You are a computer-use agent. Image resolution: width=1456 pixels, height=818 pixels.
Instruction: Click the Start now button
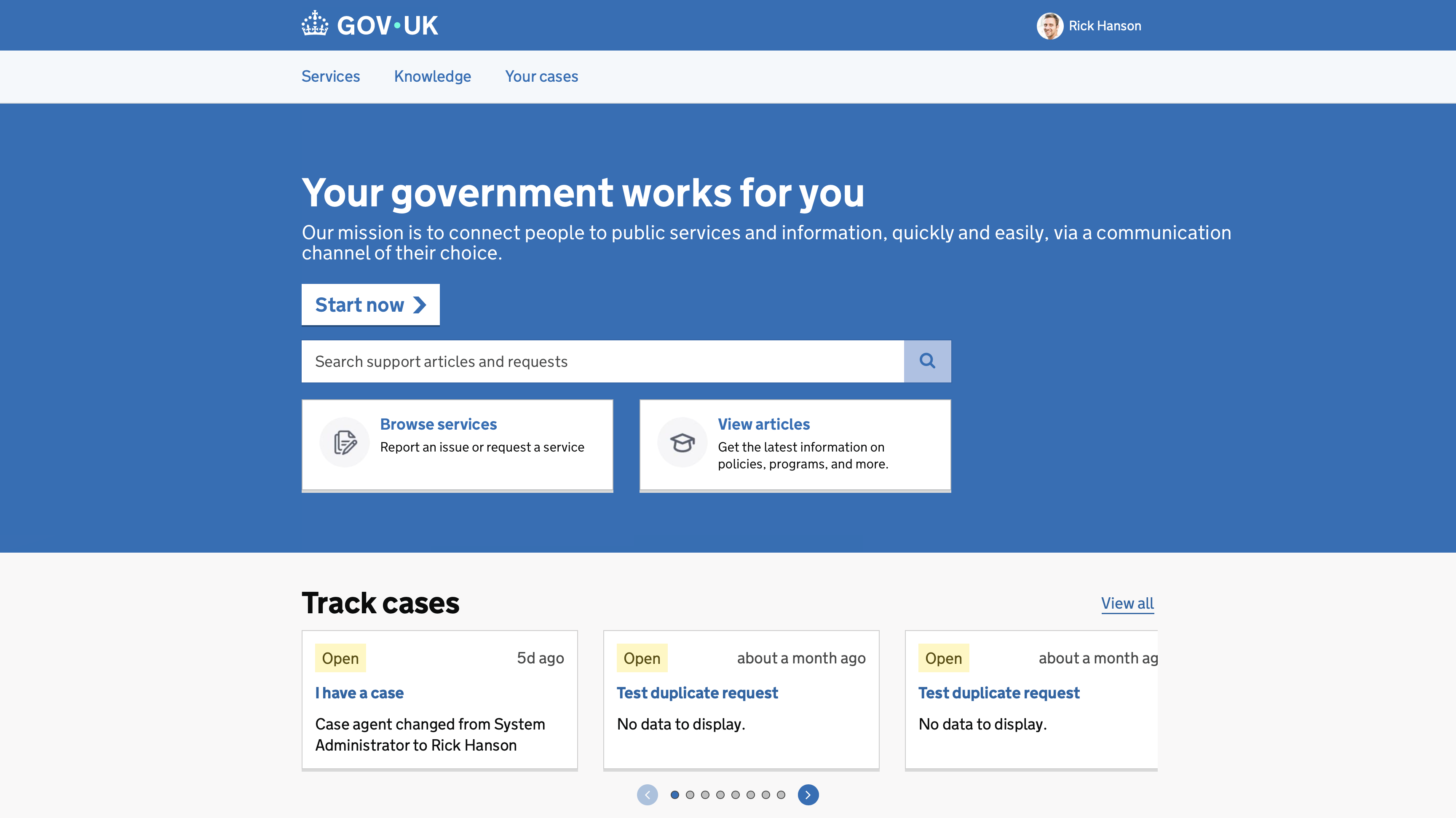tap(370, 305)
